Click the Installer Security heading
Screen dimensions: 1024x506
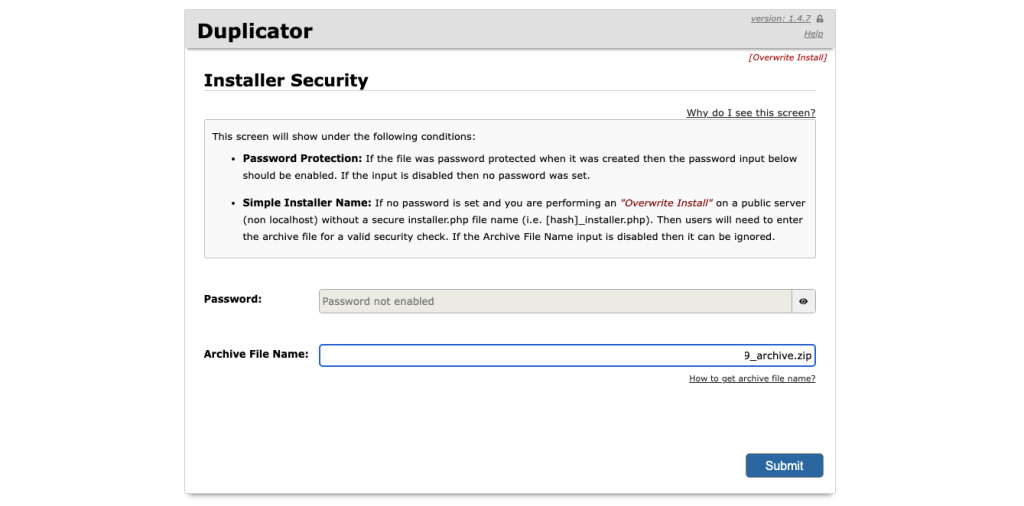pos(286,80)
